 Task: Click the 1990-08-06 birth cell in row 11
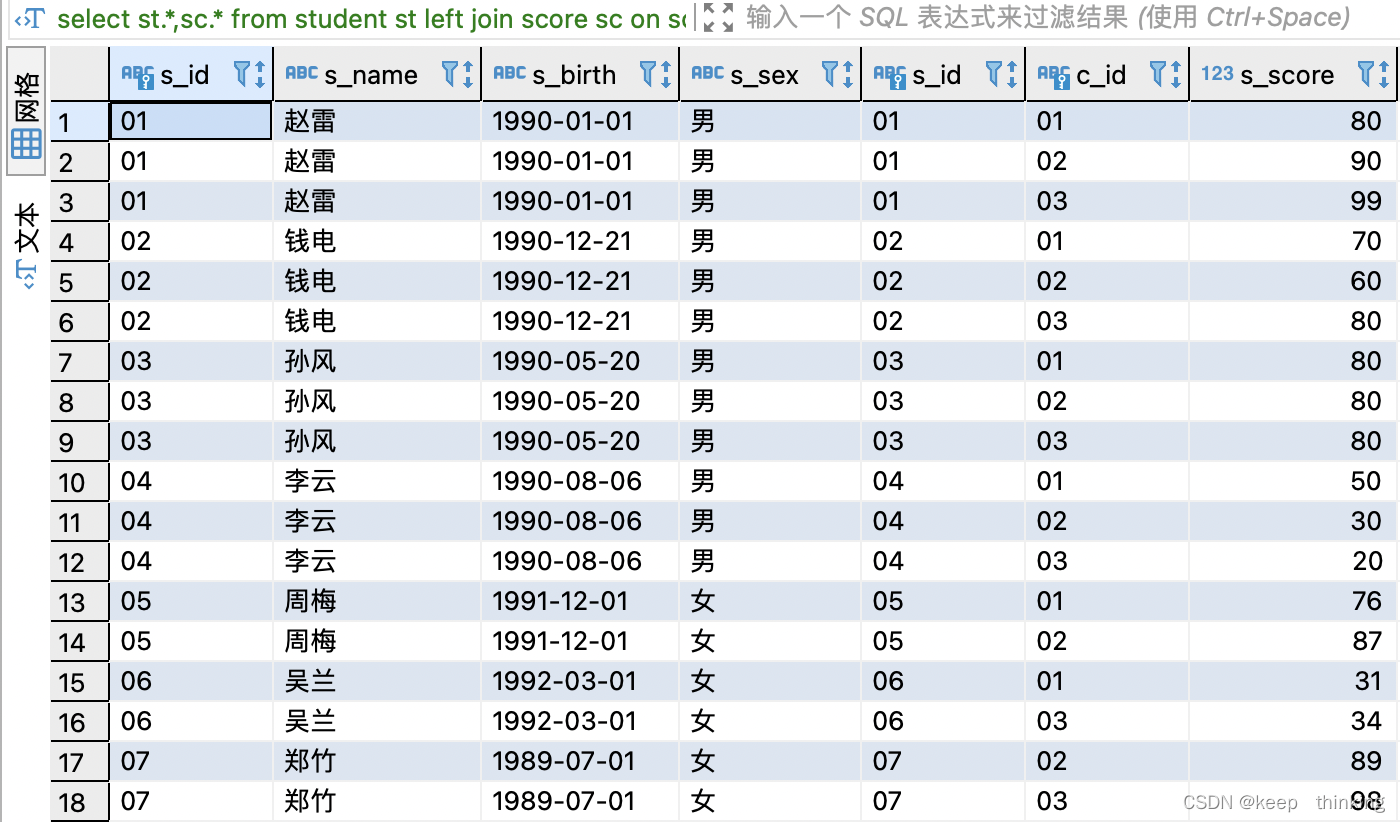click(x=580, y=521)
